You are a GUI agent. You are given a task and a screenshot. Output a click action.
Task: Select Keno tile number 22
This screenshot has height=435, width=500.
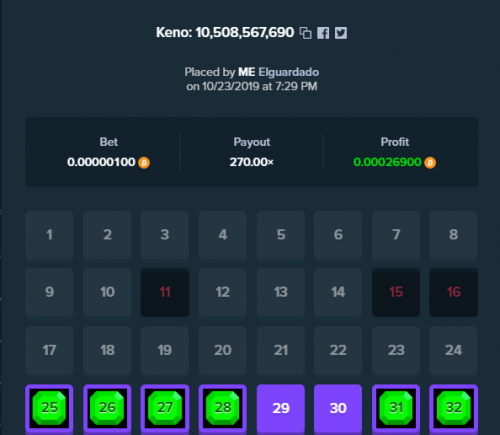point(338,350)
